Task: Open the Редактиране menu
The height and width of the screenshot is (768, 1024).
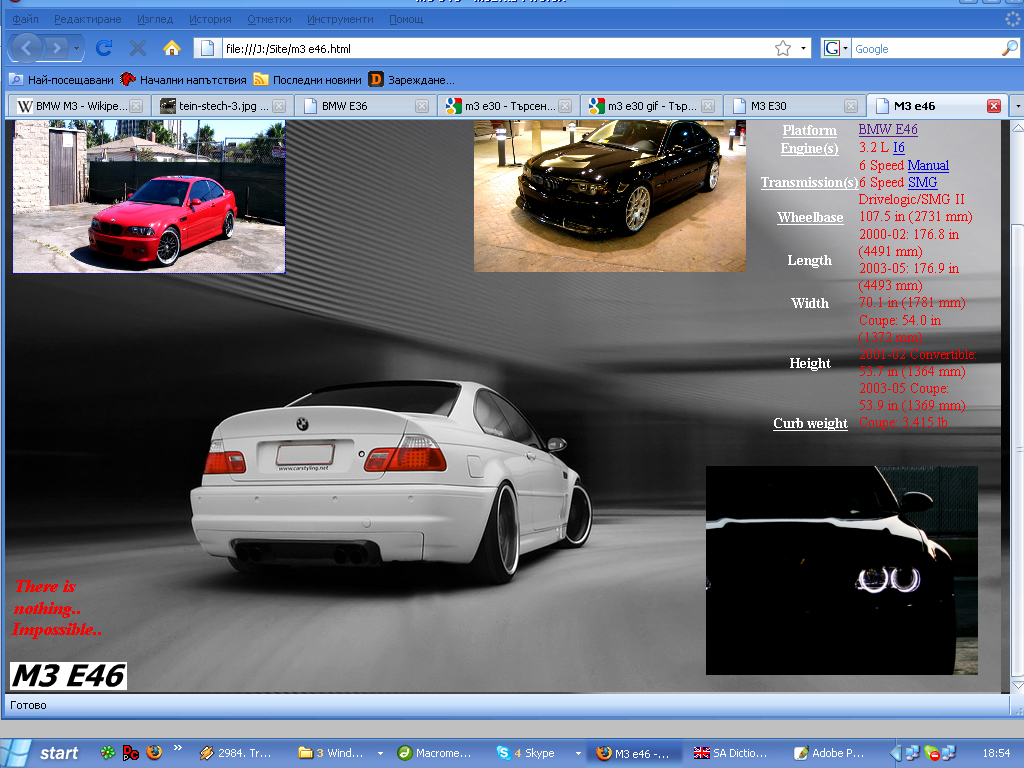Action: coord(88,19)
